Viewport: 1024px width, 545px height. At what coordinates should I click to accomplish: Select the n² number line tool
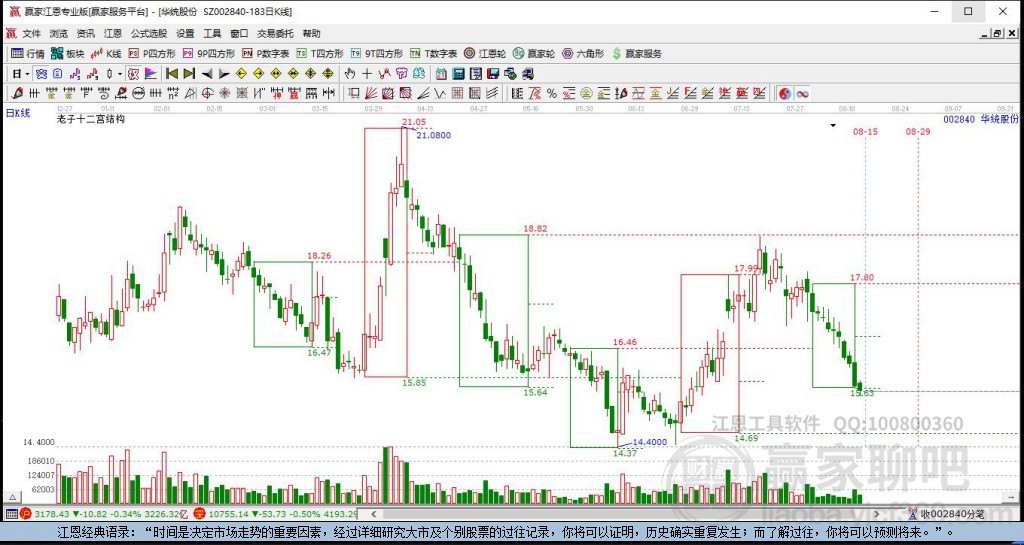pos(173,93)
